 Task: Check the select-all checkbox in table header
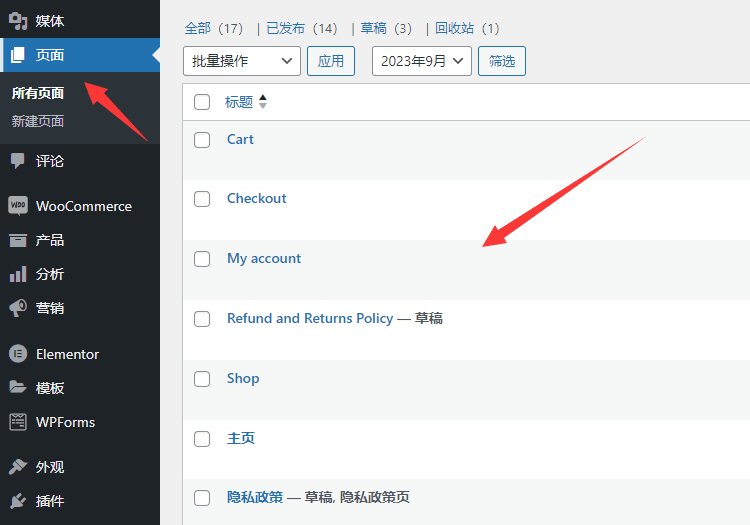(x=202, y=102)
